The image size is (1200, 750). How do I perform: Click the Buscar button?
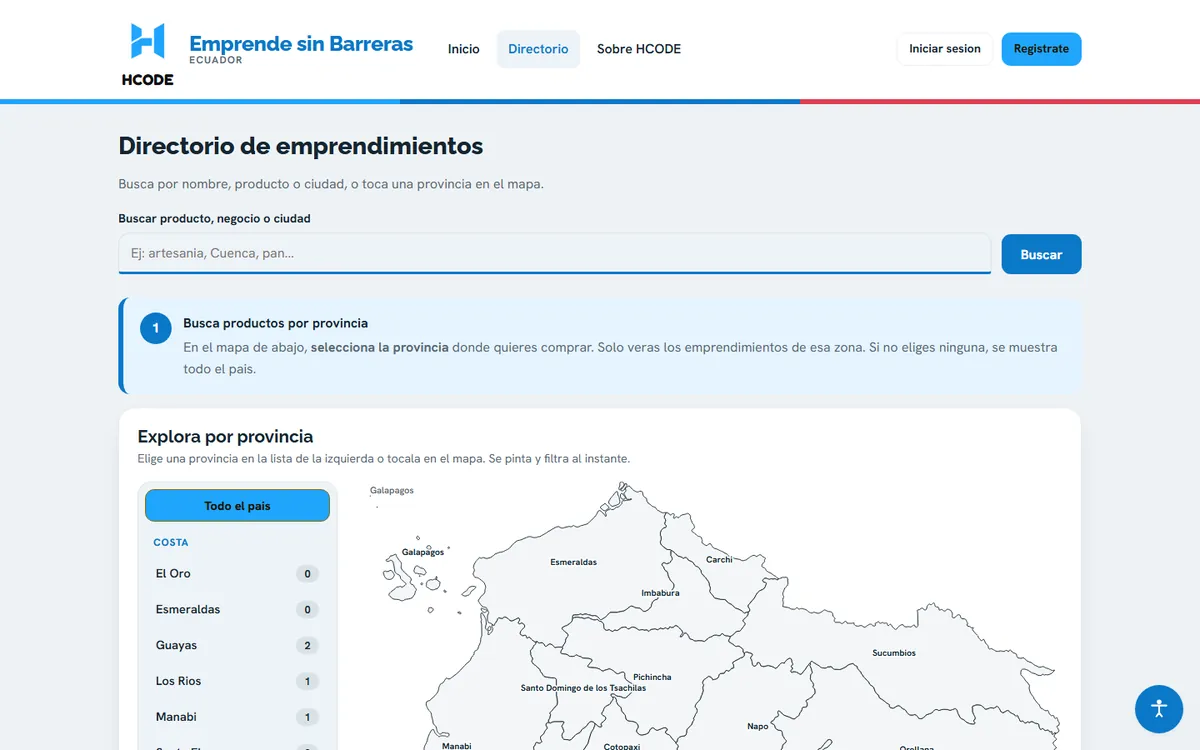pos(1041,254)
